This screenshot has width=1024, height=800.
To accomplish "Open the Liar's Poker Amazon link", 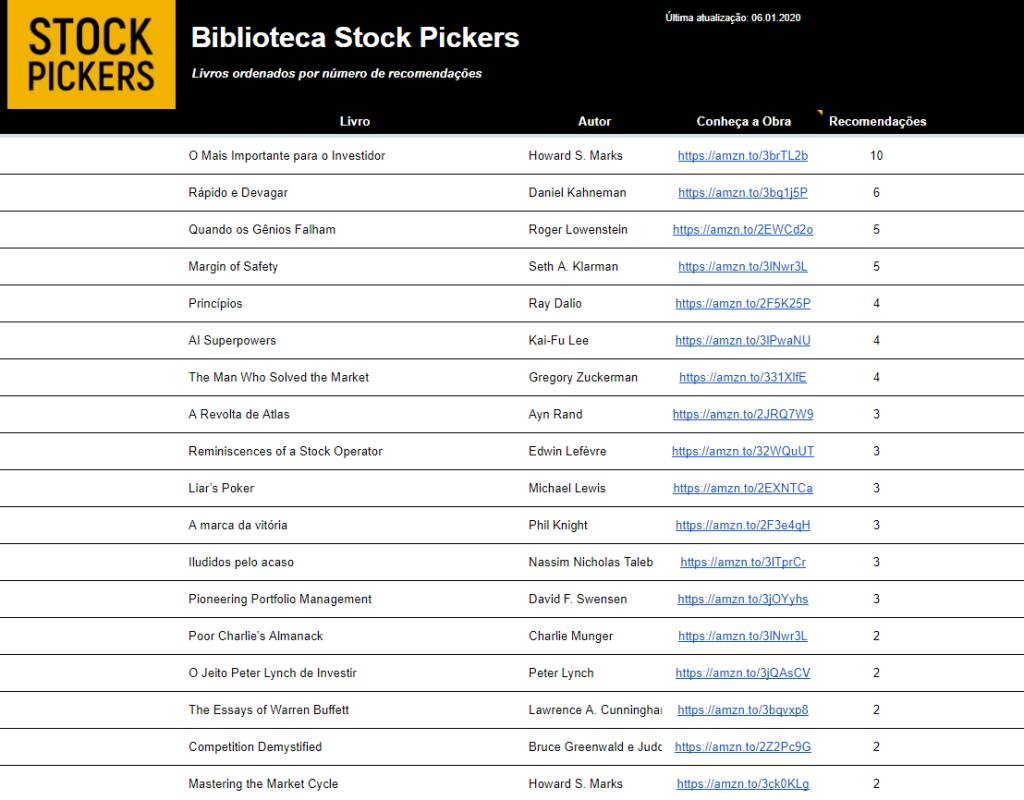I will [x=742, y=489].
